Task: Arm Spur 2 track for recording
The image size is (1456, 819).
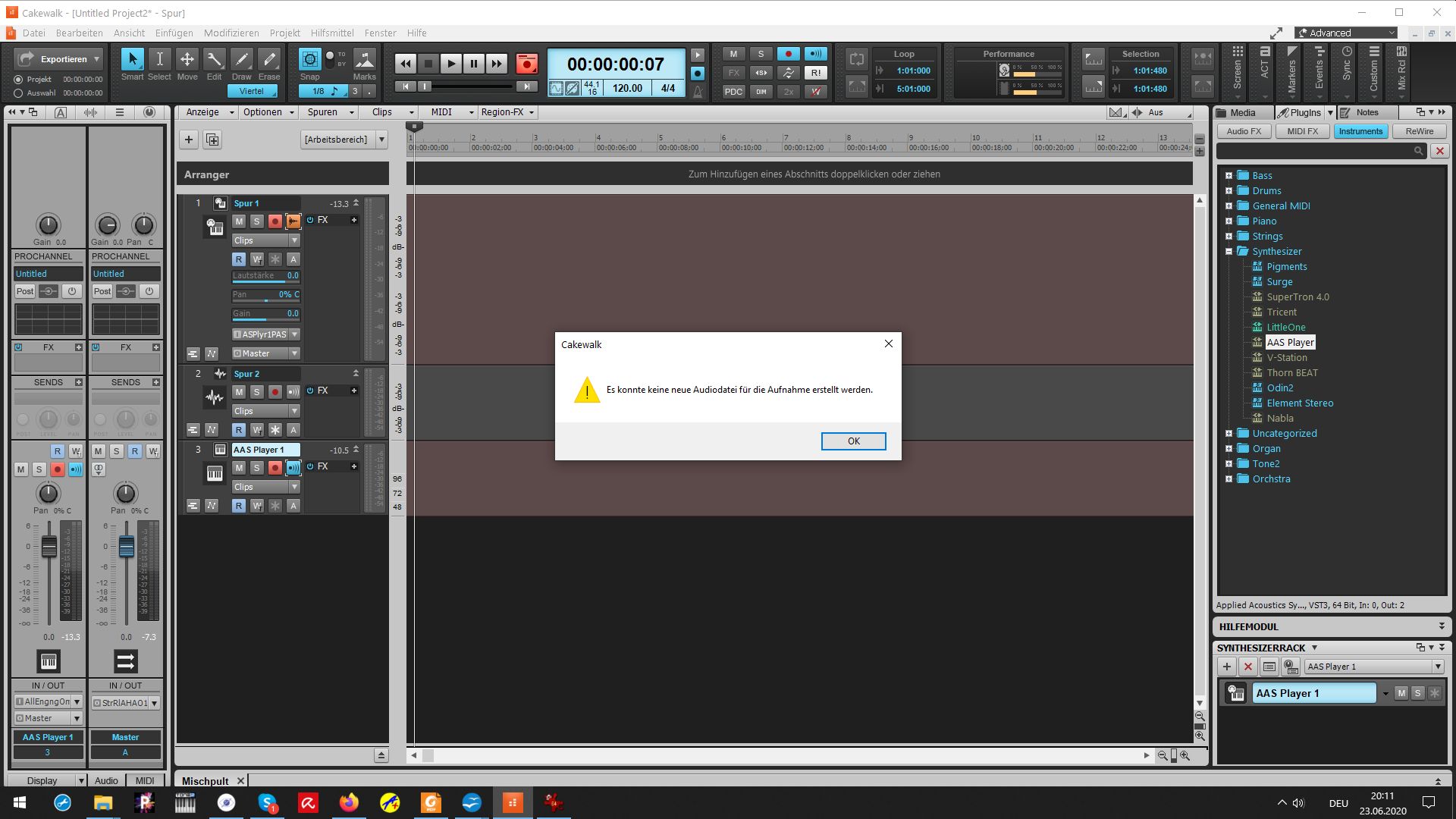Action: [x=275, y=392]
